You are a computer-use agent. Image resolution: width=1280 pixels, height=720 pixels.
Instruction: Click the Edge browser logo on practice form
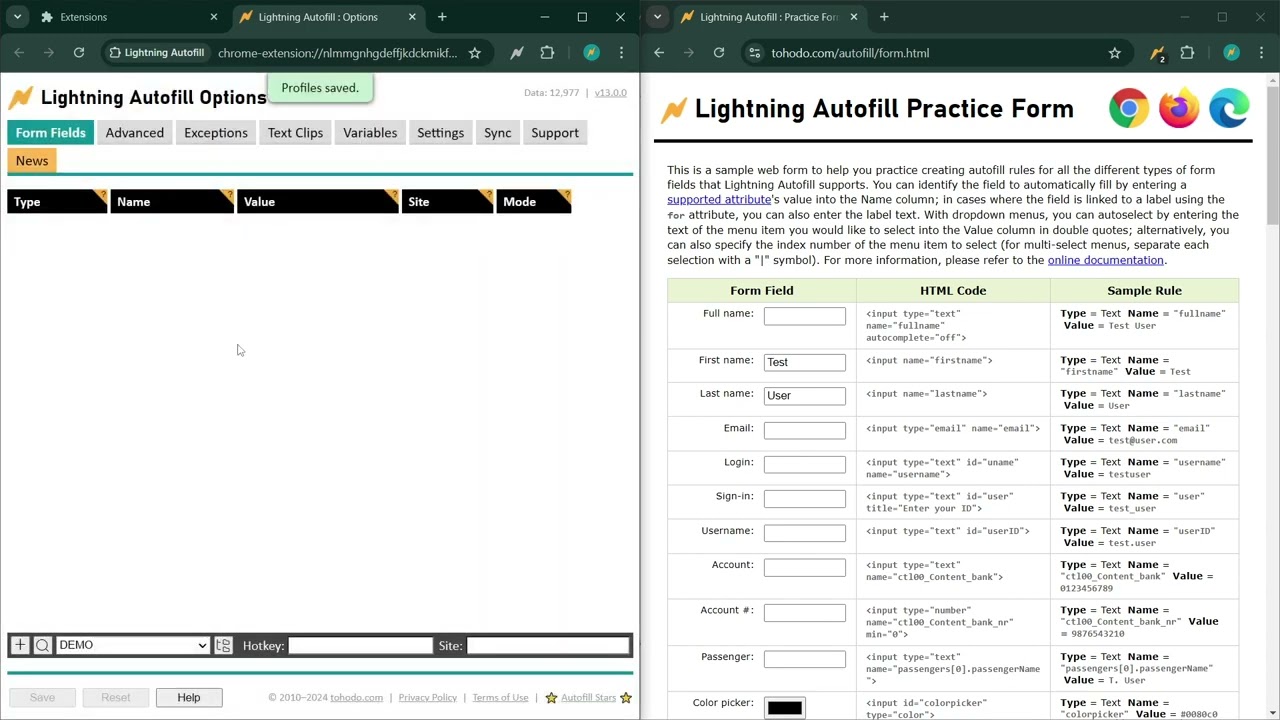[1229, 108]
